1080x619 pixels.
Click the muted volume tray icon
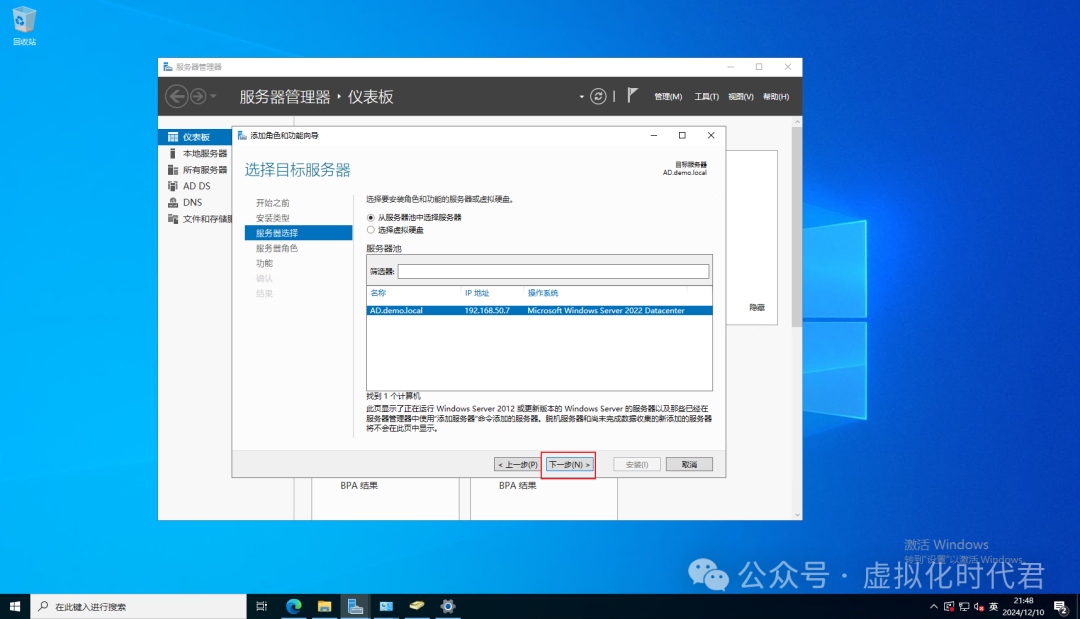979,607
